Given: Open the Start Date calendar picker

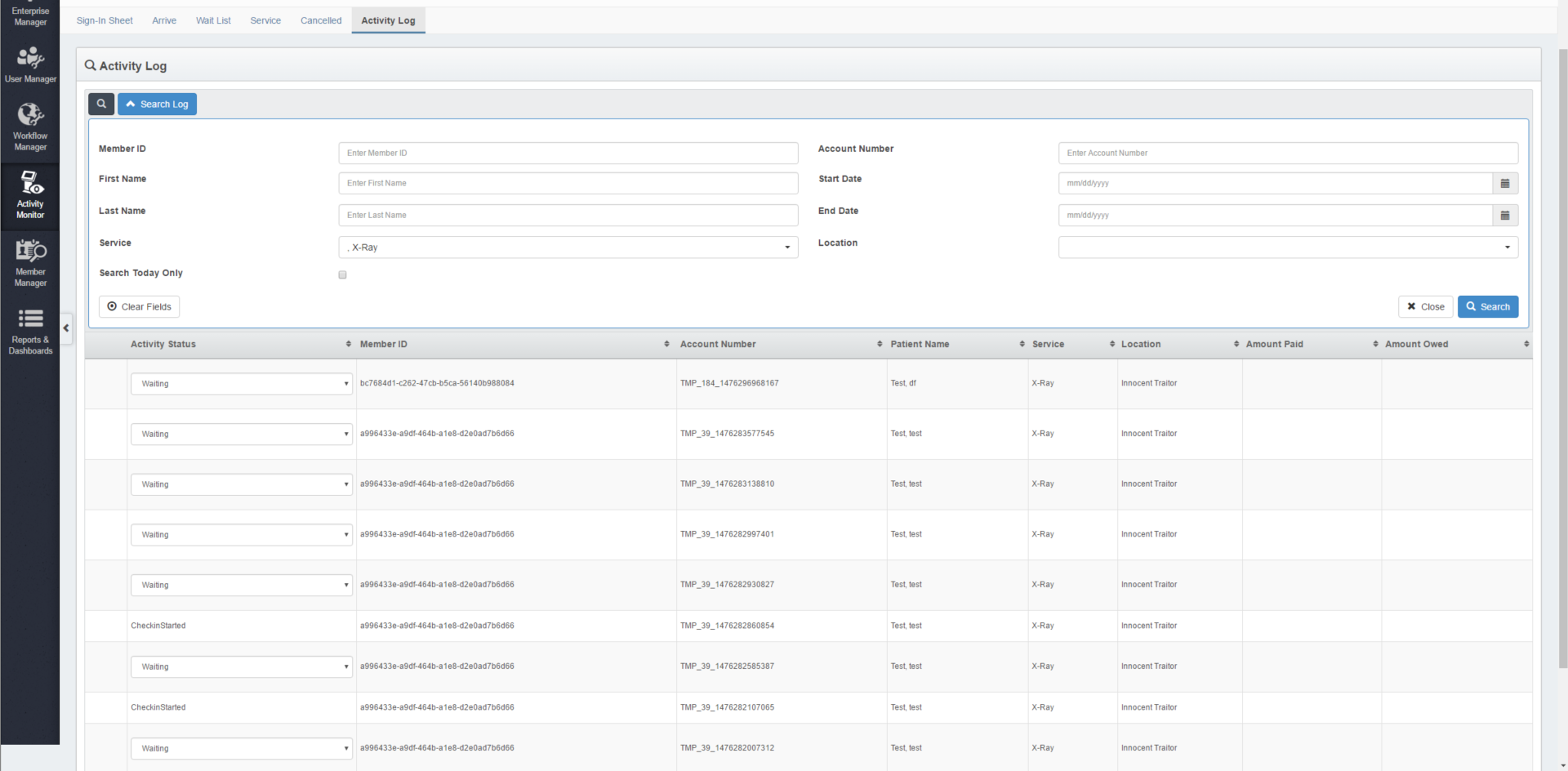Looking at the screenshot, I should pos(1504,184).
